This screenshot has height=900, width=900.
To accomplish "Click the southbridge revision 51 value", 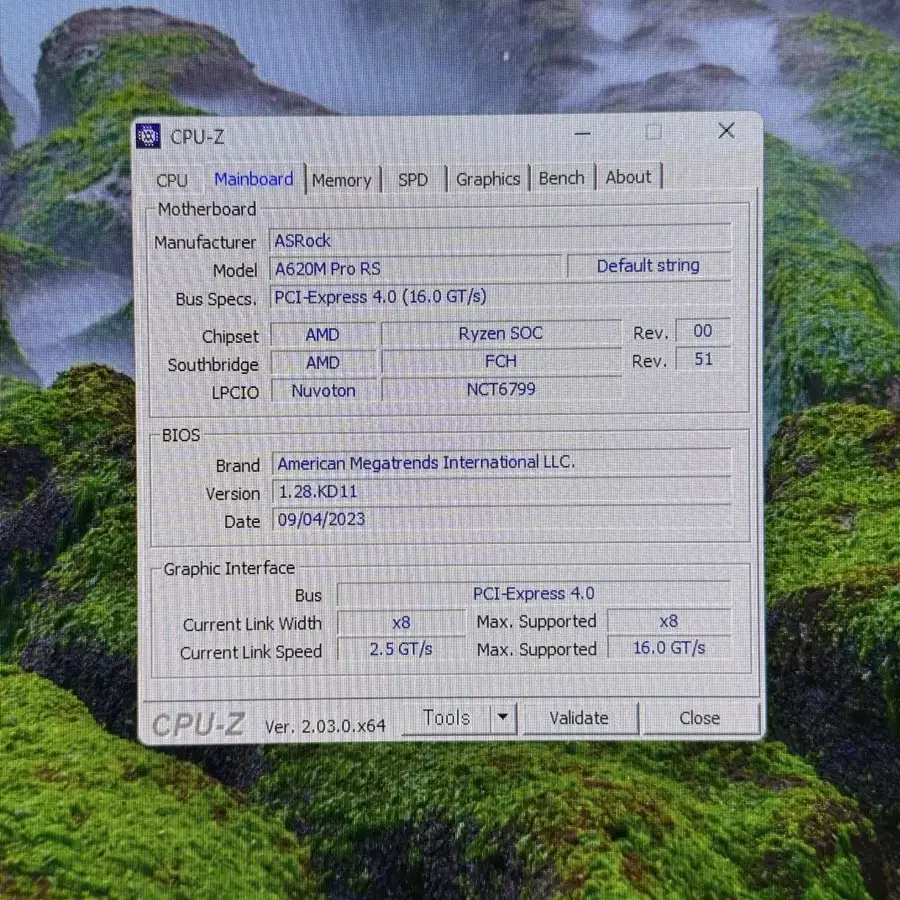I will point(703,359).
